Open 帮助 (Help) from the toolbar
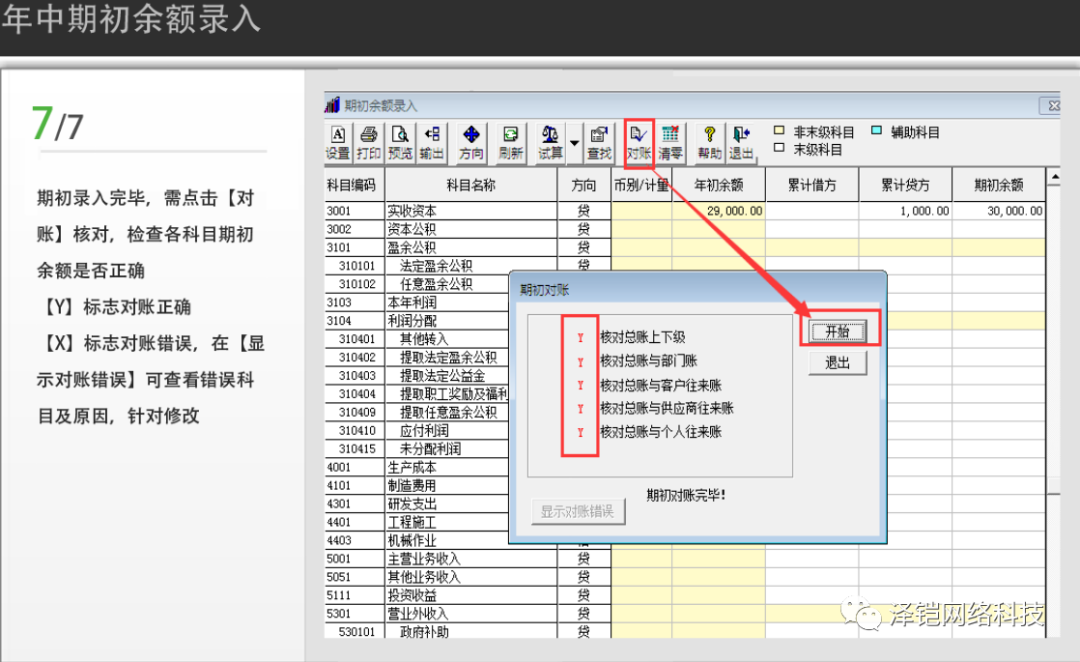Screen dimensions: 1080x662 click(710, 142)
